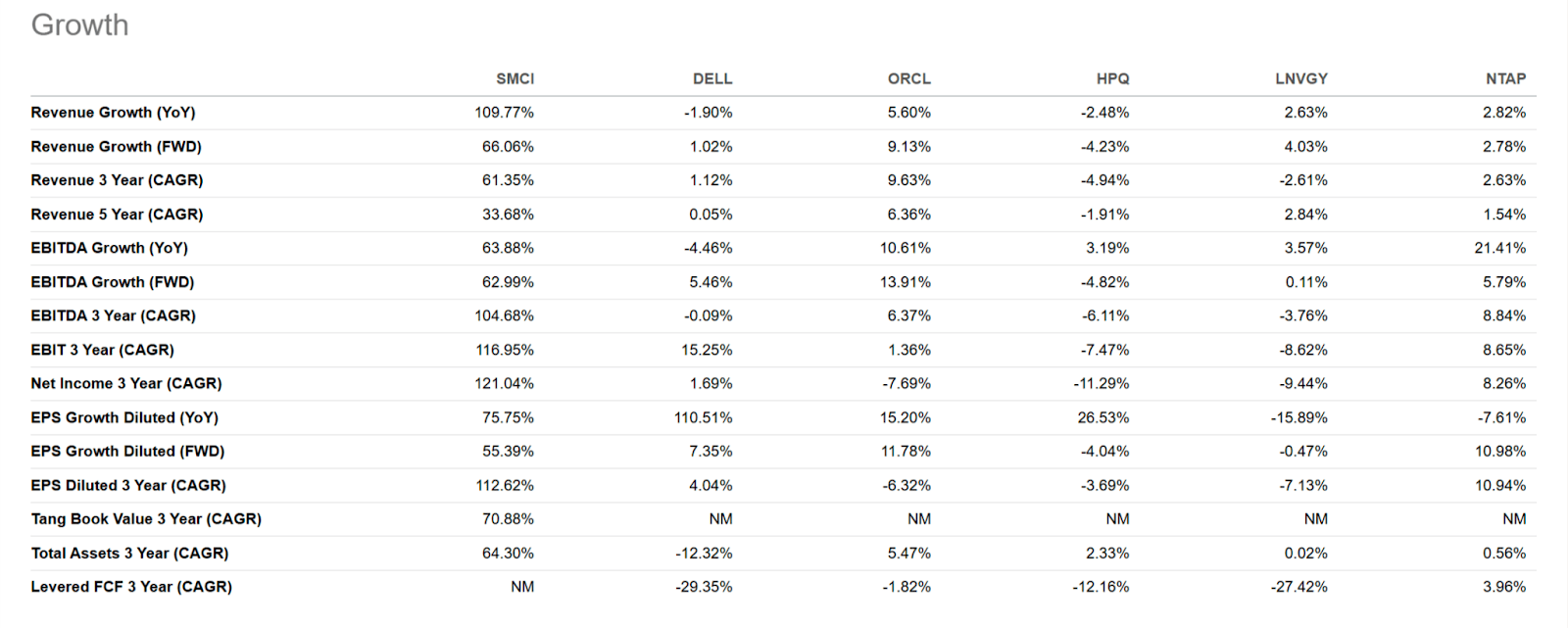Select the ORCL column header
Screen dimensions: 1568x628
[x=909, y=79]
